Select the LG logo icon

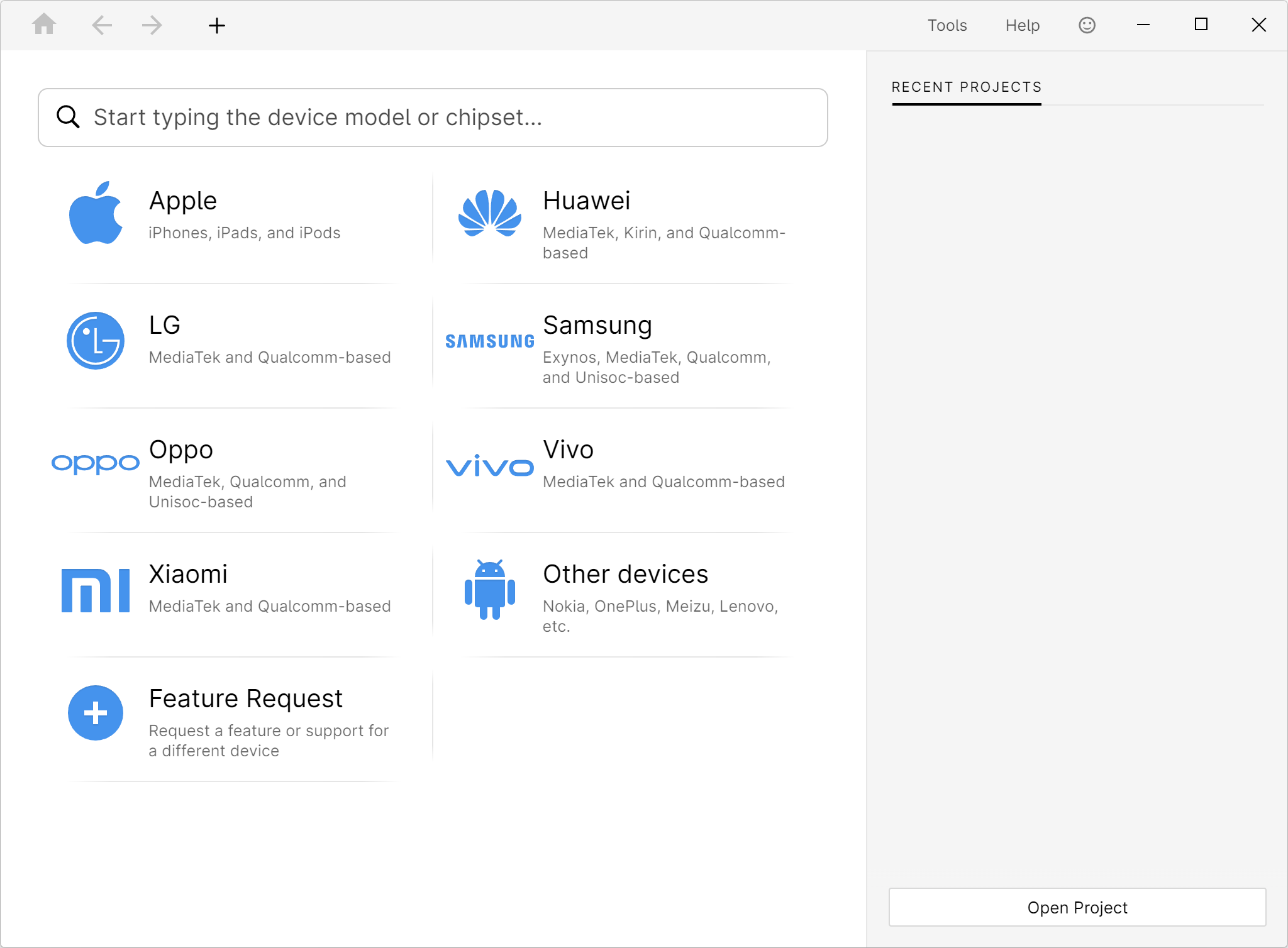(x=96, y=341)
